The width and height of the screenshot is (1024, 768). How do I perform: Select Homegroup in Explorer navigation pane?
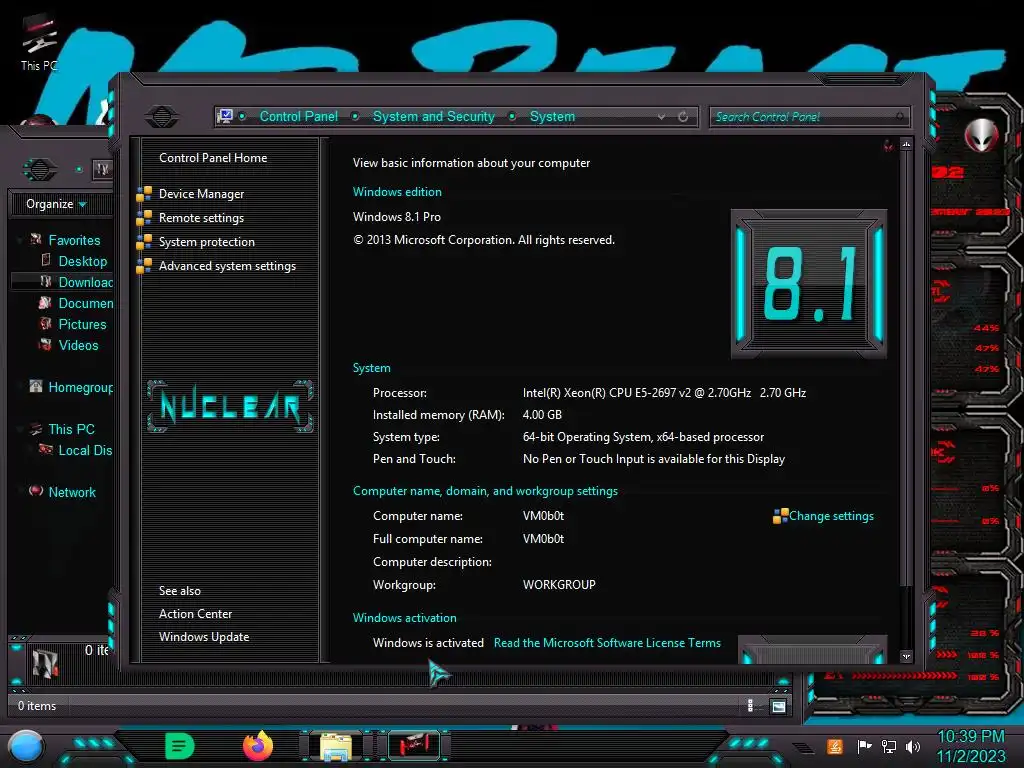point(80,387)
